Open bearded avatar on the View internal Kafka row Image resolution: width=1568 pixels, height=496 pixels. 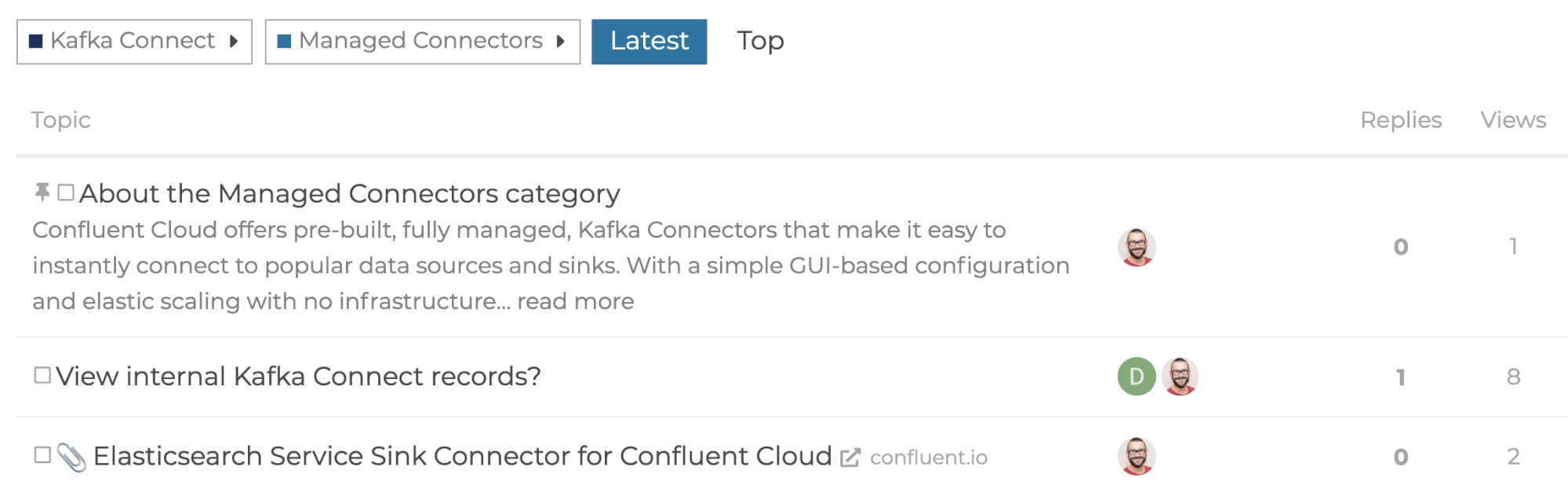click(1180, 377)
